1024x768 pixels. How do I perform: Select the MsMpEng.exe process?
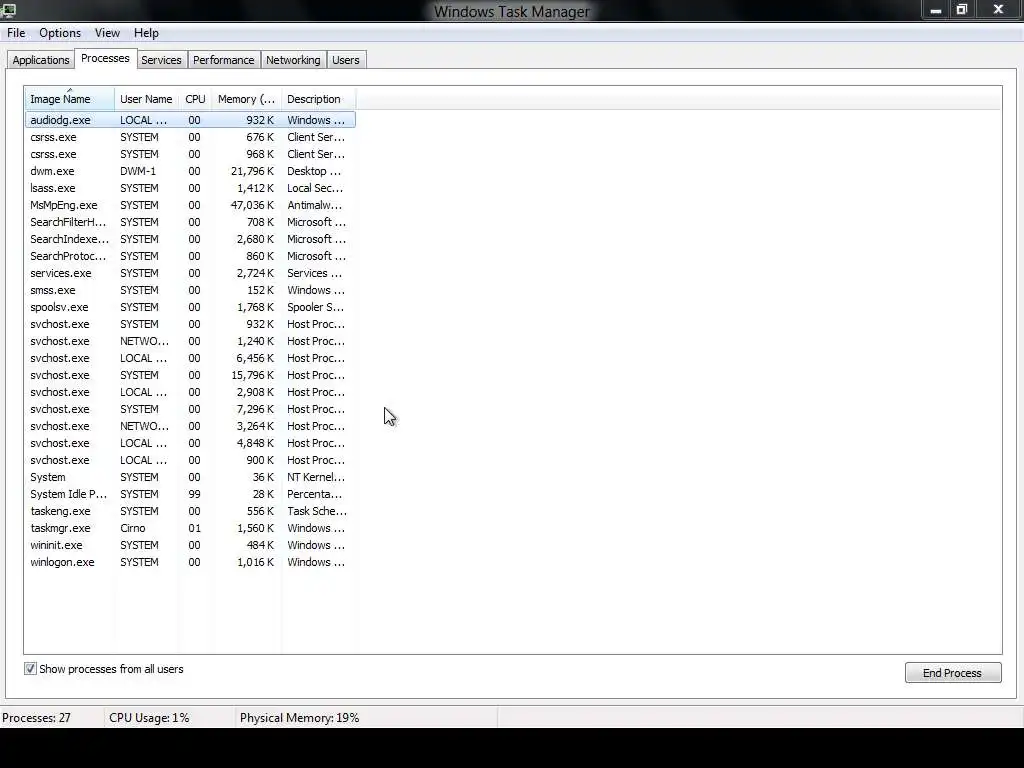pyautogui.click(x=190, y=205)
